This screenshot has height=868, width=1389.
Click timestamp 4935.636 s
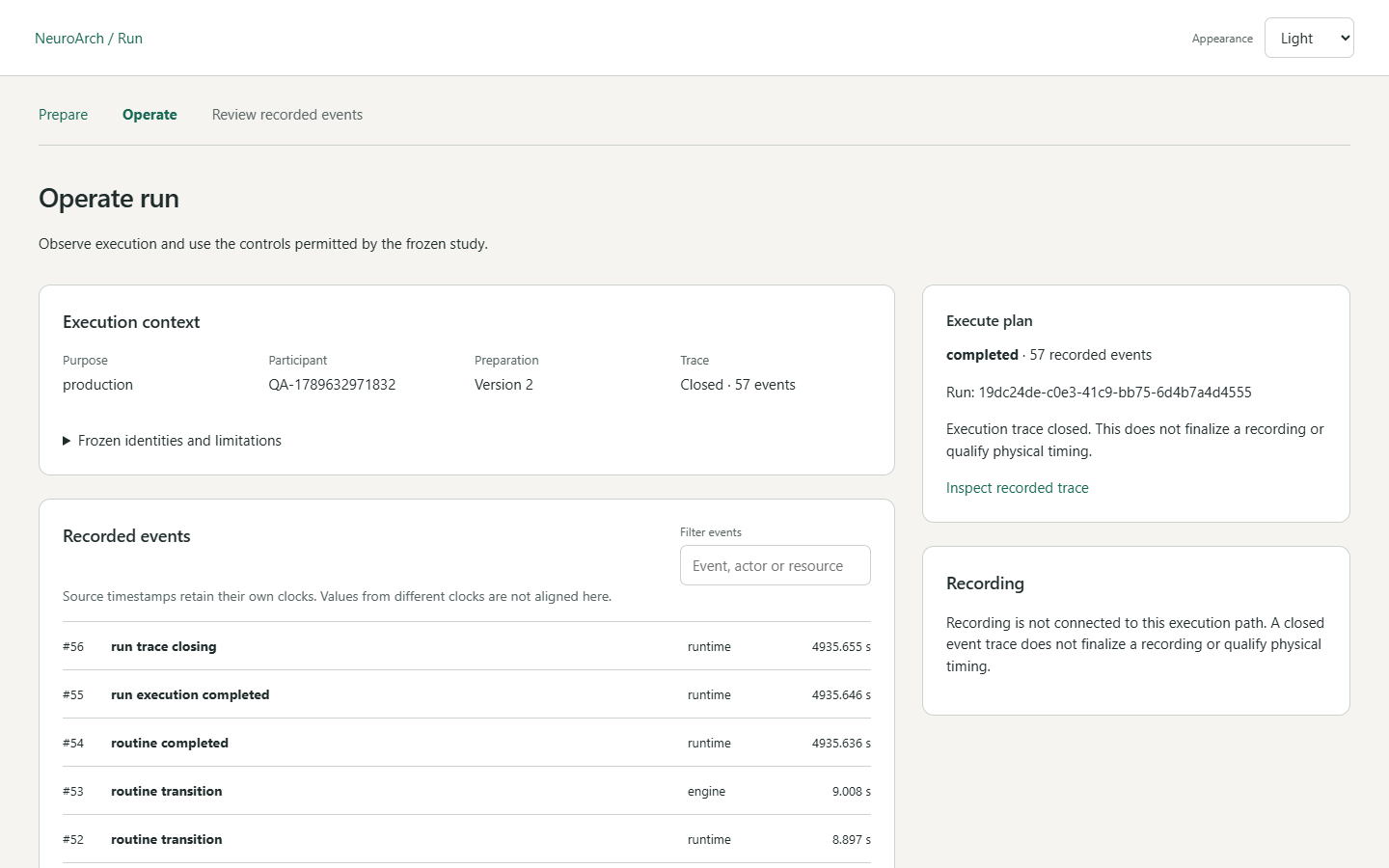(x=841, y=744)
